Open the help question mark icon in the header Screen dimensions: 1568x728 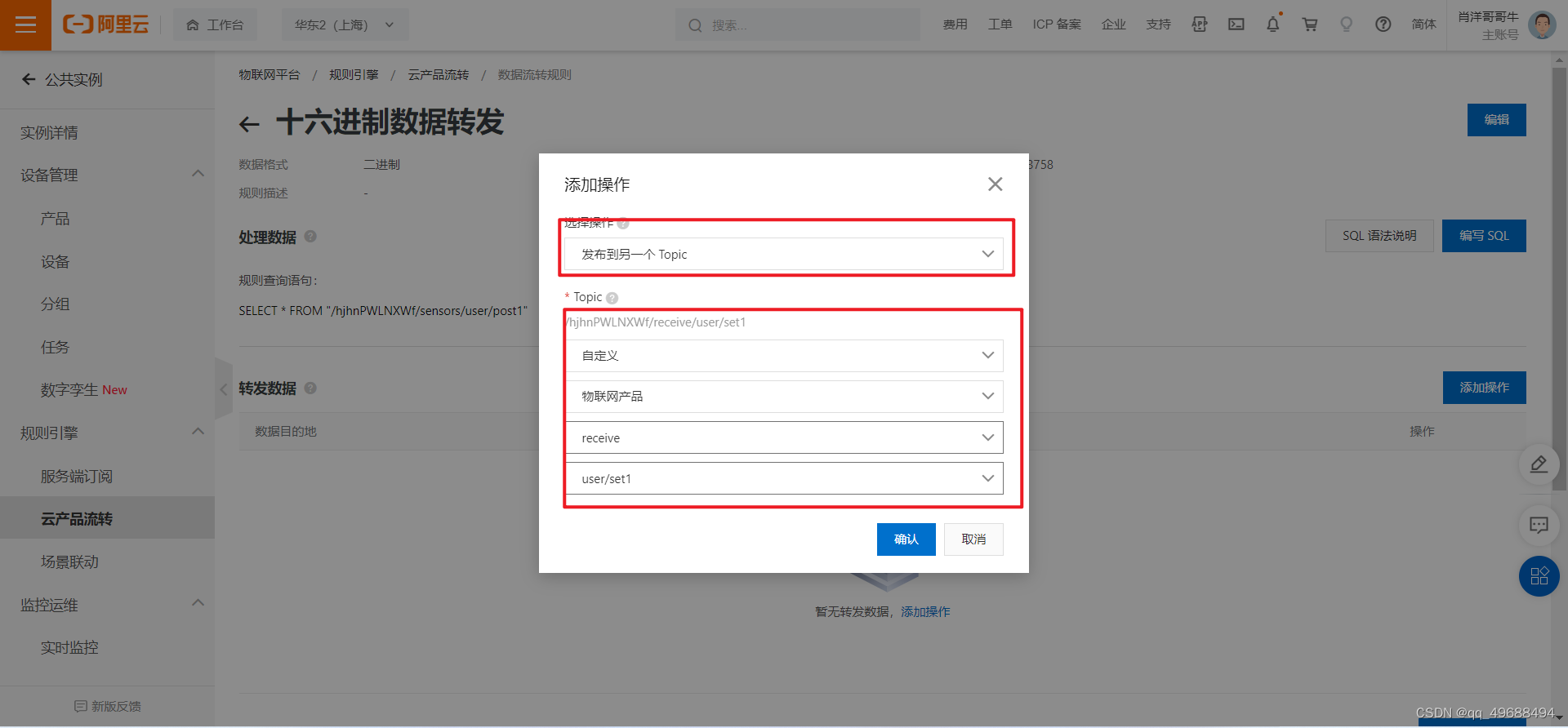click(x=1383, y=24)
